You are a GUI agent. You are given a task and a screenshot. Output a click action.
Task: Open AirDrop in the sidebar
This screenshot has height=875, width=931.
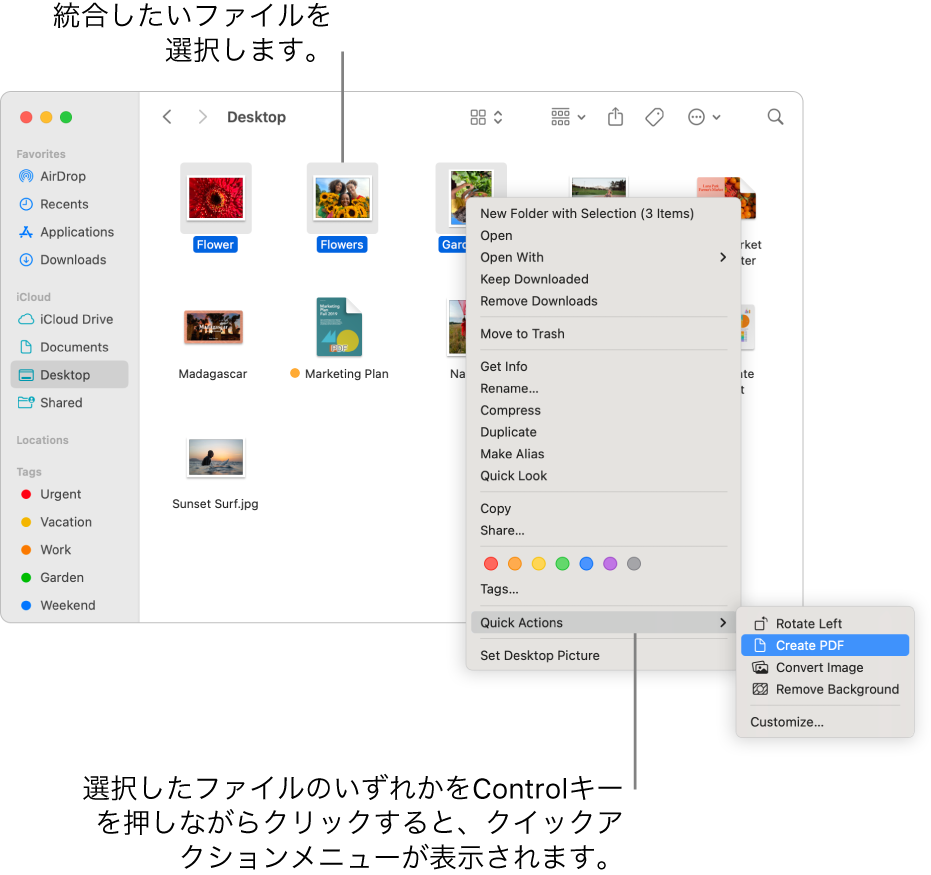click(69, 176)
